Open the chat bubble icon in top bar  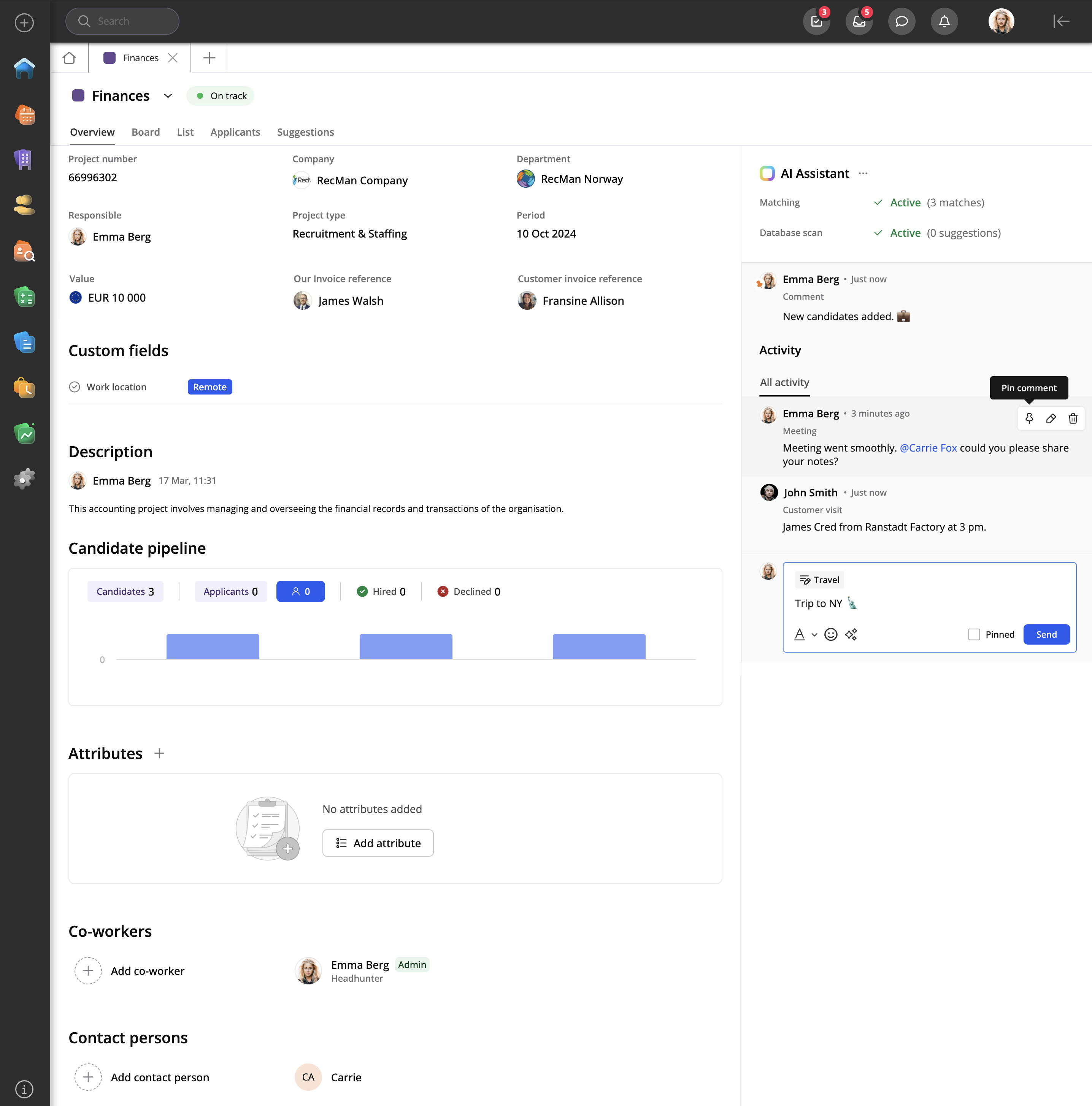(901, 21)
